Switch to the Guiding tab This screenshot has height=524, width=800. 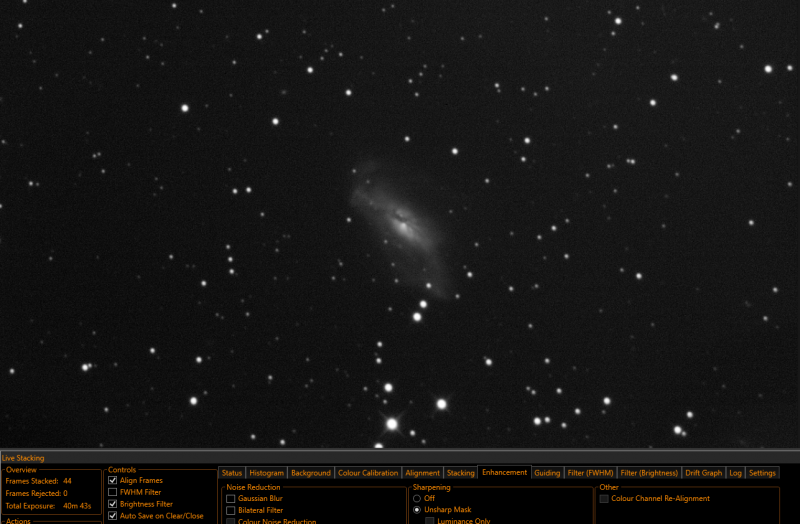pos(547,473)
